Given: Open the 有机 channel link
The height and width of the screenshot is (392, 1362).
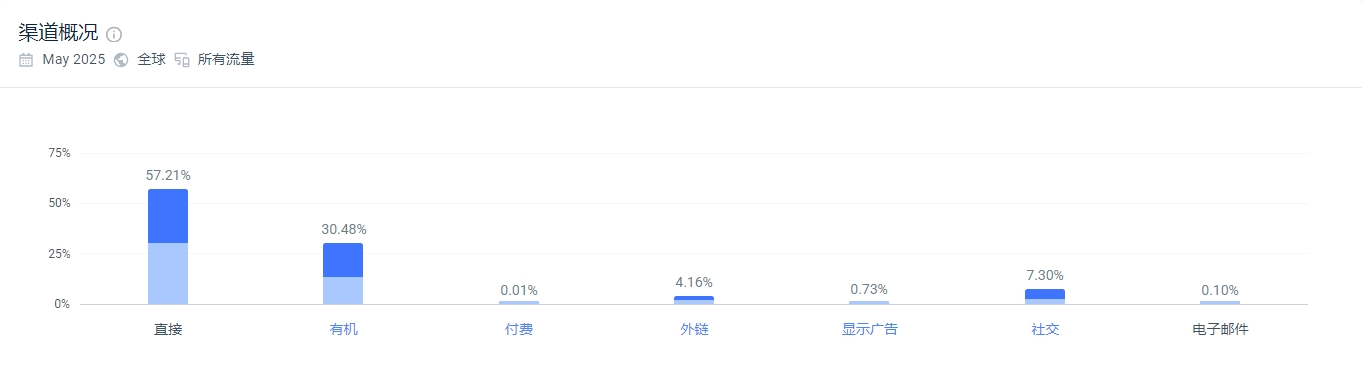Looking at the screenshot, I should 343,329.
